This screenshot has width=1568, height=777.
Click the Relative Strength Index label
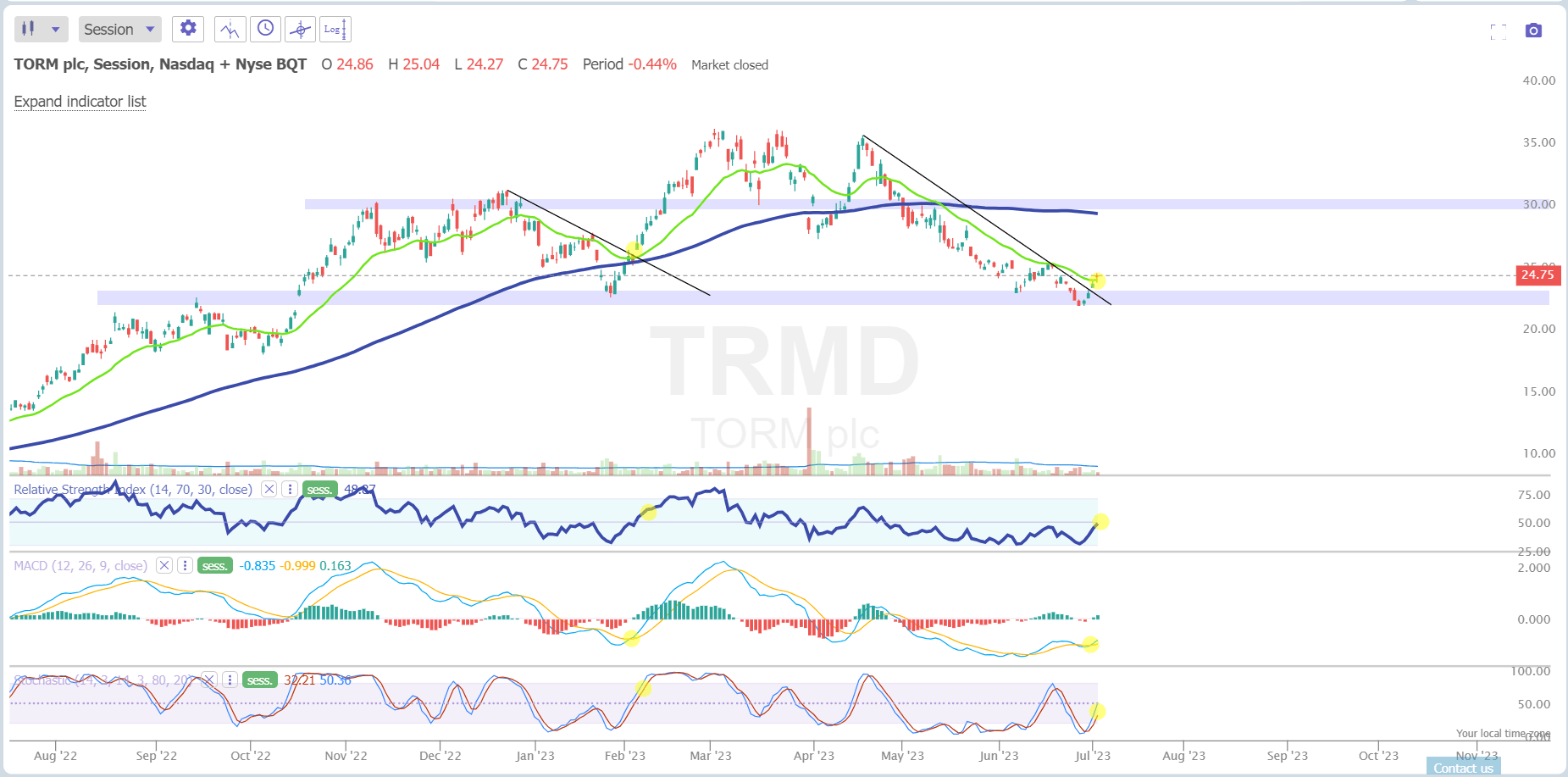[x=133, y=489]
